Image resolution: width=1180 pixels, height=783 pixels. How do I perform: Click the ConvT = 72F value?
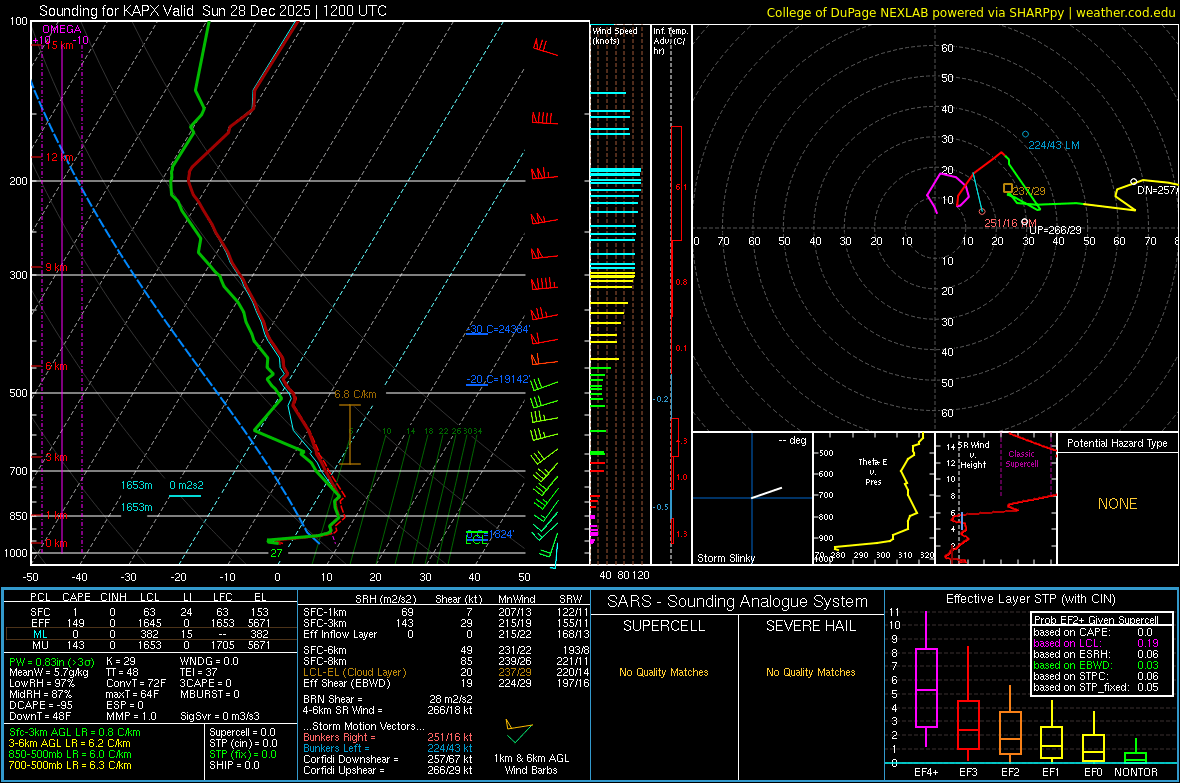pos(136,684)
